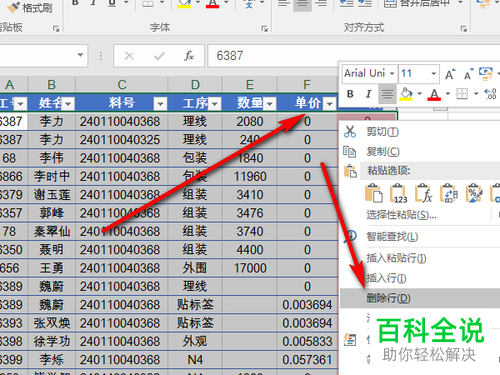Open filter dropdown for 工序 column

(215, 104)
